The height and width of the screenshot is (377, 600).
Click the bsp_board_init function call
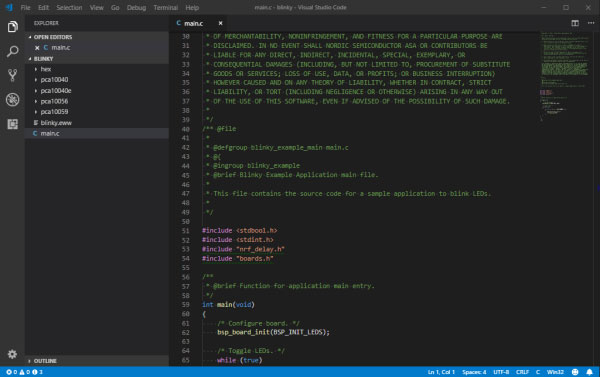click(x=273, y=333)
